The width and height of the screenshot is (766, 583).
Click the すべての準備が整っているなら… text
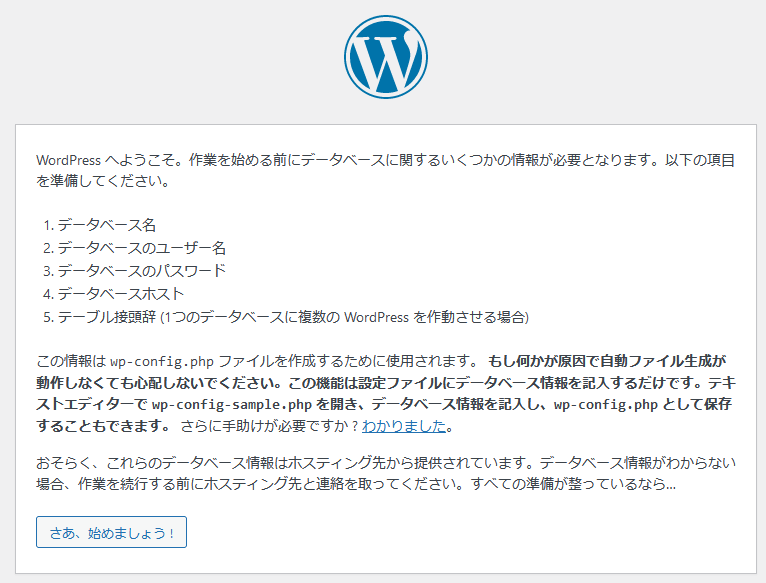click(574, 484)
